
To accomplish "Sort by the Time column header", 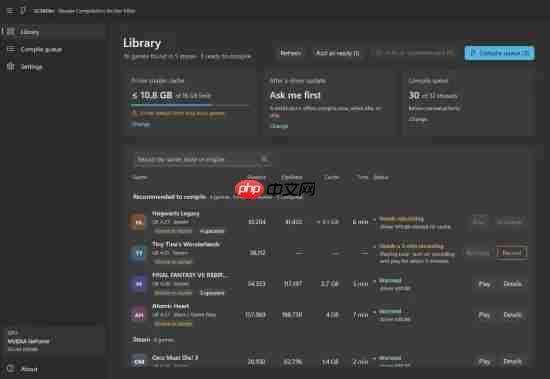I will click(362, 177).
